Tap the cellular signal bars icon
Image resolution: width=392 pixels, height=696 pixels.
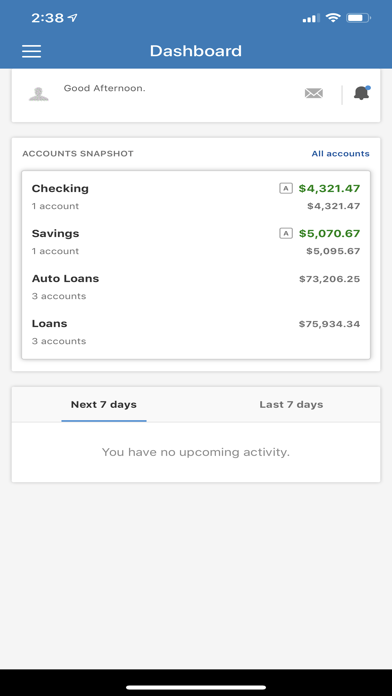point(311,18)
